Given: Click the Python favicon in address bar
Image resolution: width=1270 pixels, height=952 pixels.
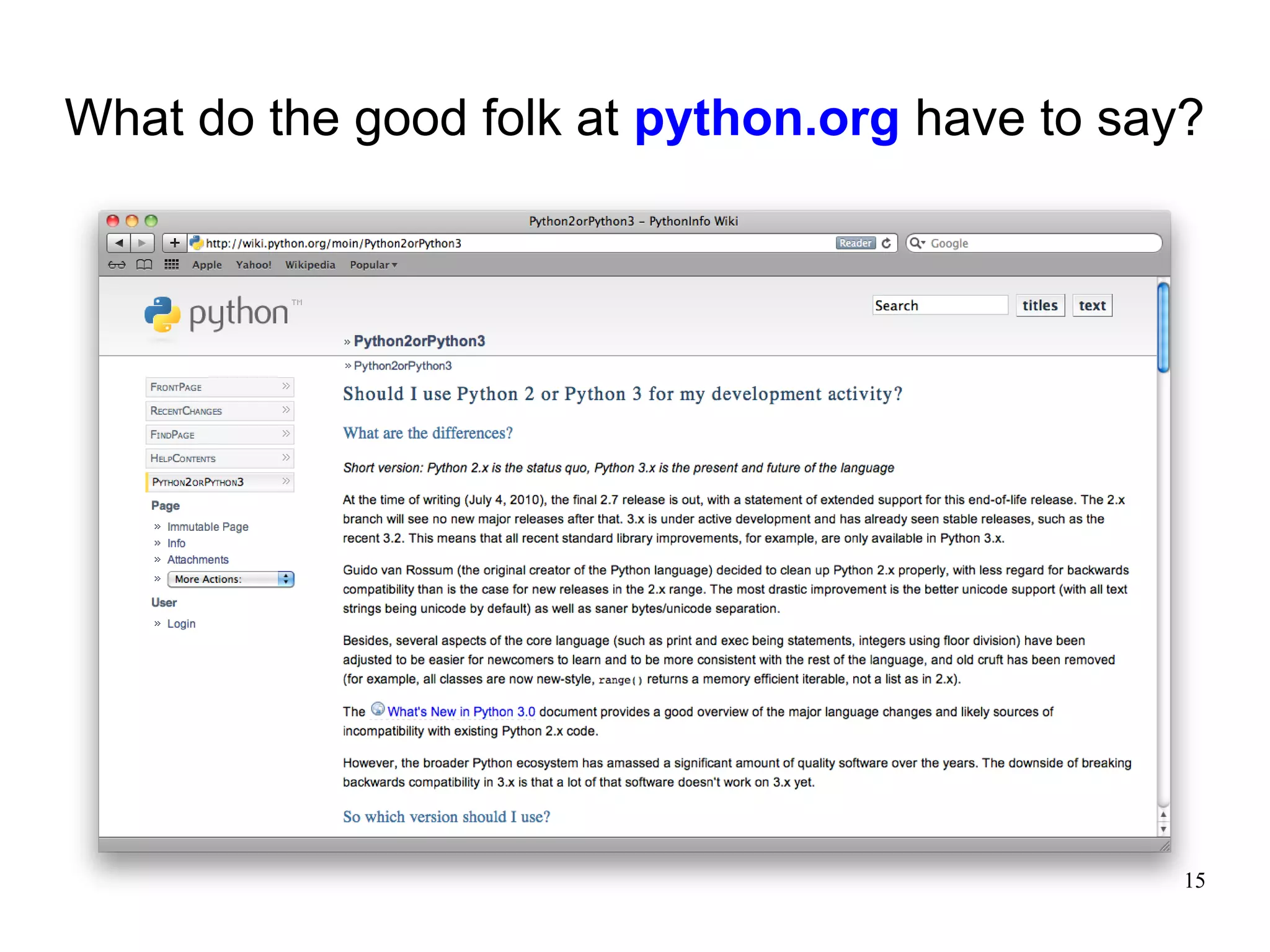Looking at the screenshot, I should [x=196, y=243].
